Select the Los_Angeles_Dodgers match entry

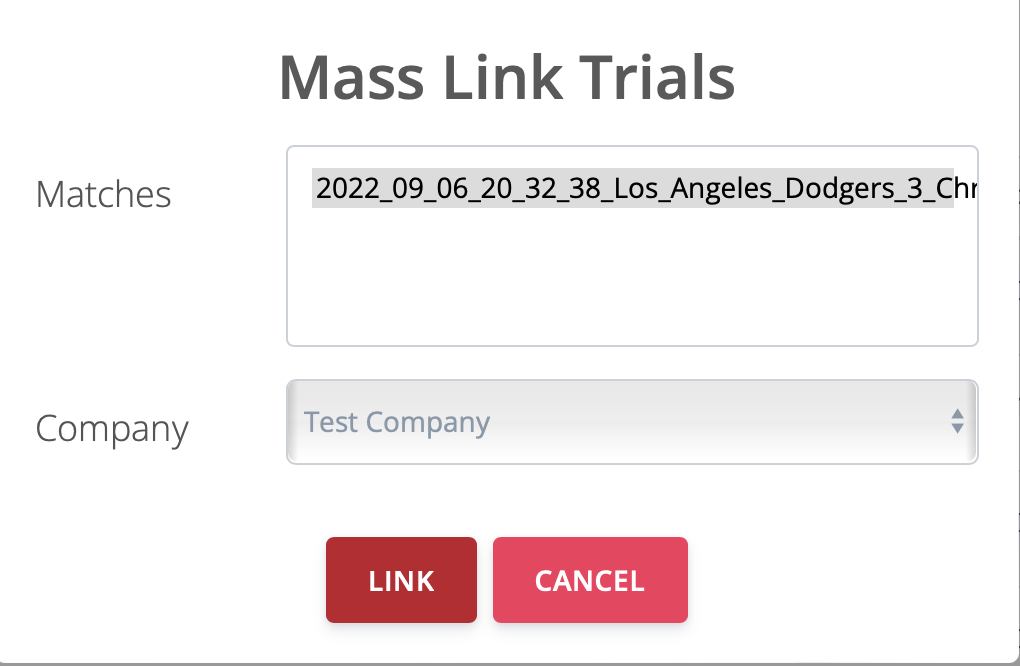pyautogui.click(x=632, y=188)
